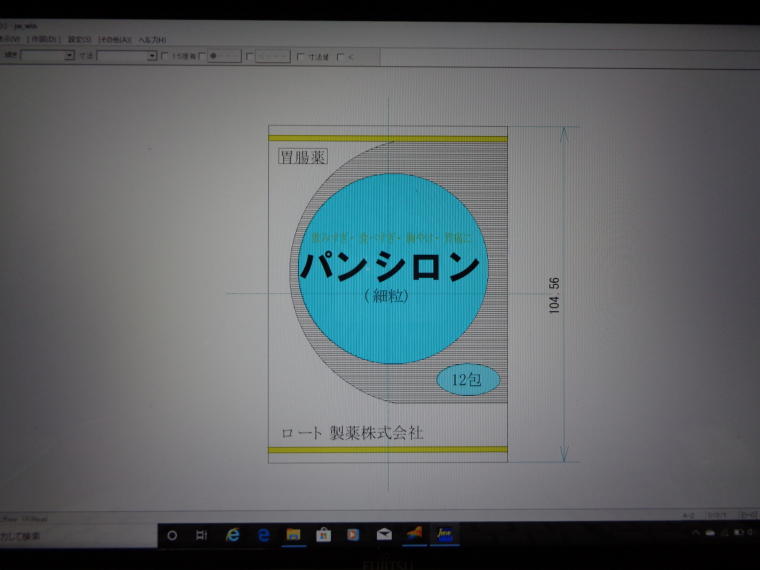Open Task View from the taskbar
The image size is (760, 570).
pos(201,535)
